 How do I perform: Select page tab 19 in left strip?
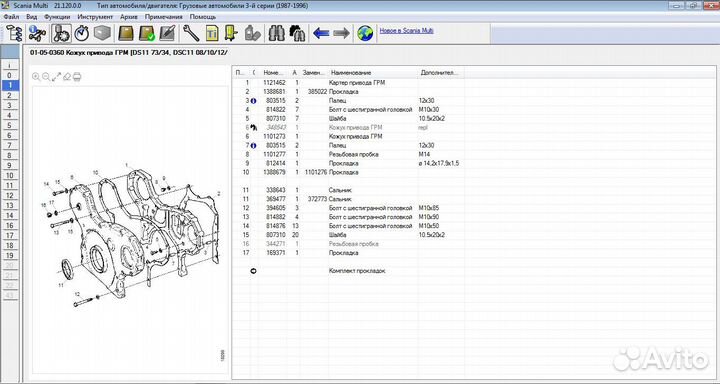pyautogui.click(x=10, y=255)
